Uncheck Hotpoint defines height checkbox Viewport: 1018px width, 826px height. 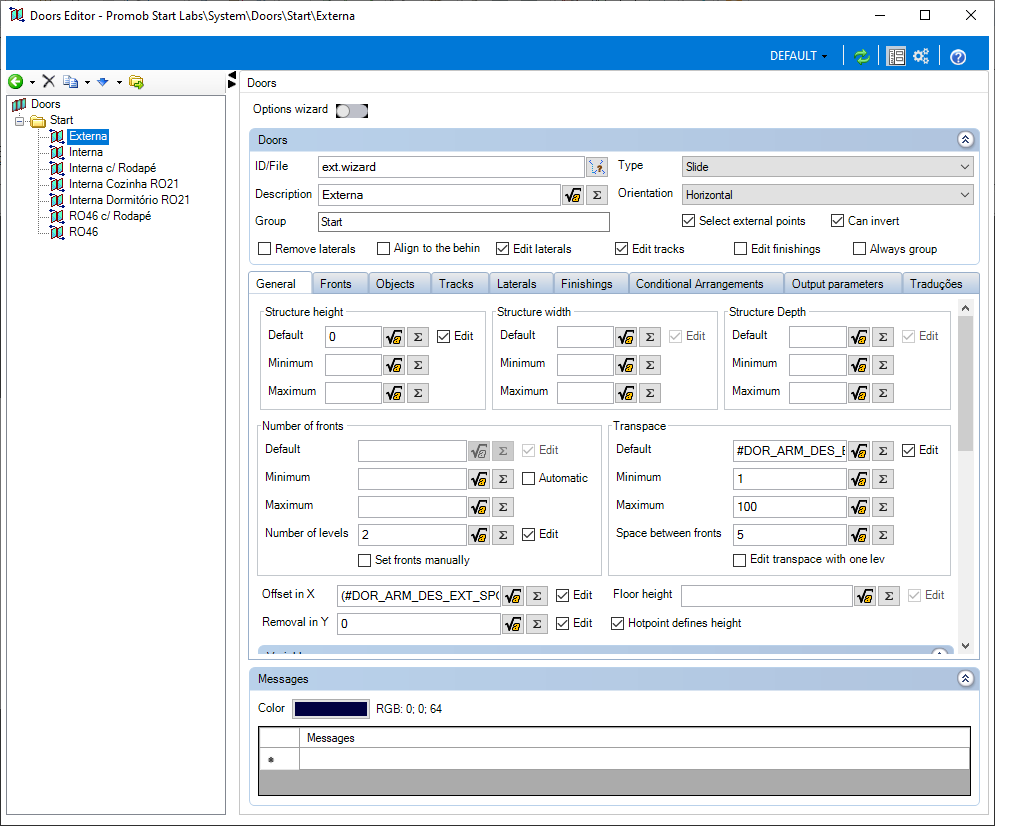coord(617,623)
